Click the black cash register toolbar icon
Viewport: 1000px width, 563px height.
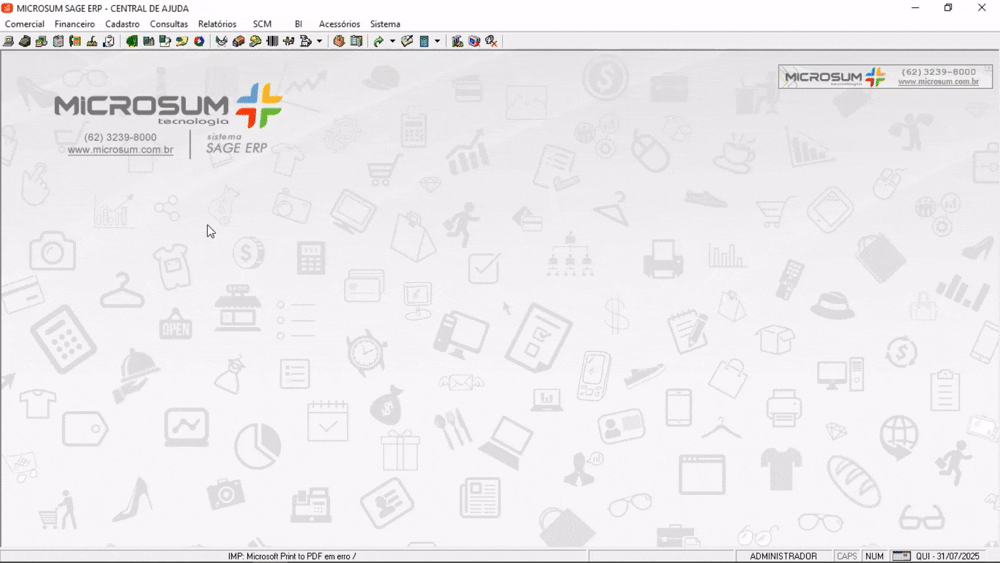click(25, 41)
